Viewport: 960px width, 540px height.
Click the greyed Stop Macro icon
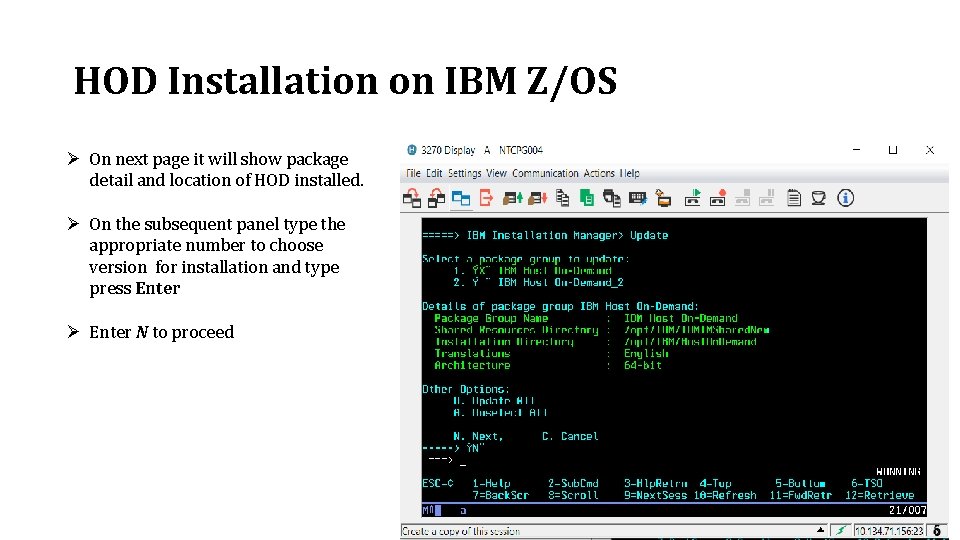(x=743, y=198)
